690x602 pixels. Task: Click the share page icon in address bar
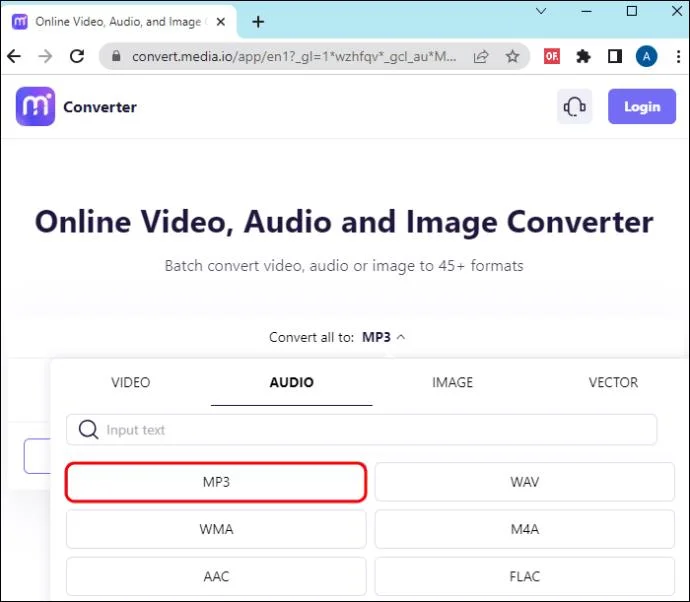pyautogui.click(x=481, y=56)
